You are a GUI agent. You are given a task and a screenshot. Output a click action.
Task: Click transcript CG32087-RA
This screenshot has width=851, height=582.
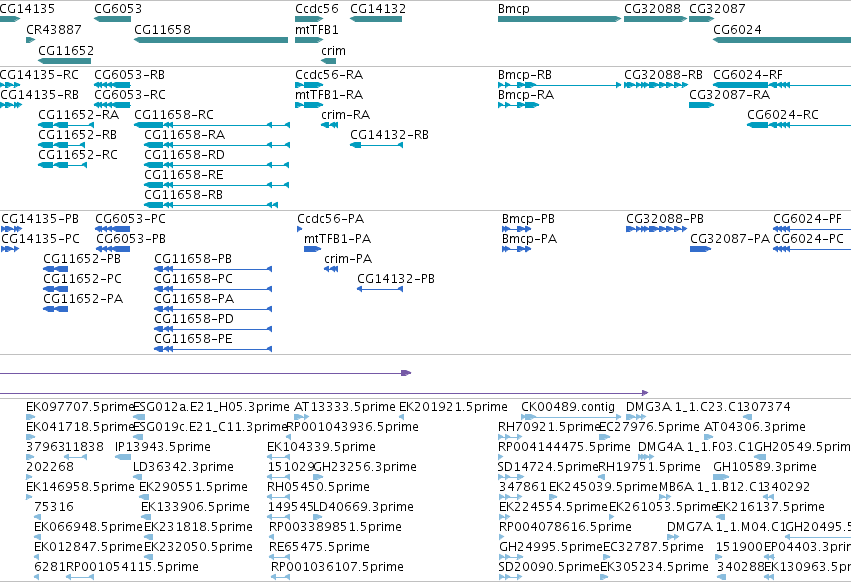click(x=702, y=105)
